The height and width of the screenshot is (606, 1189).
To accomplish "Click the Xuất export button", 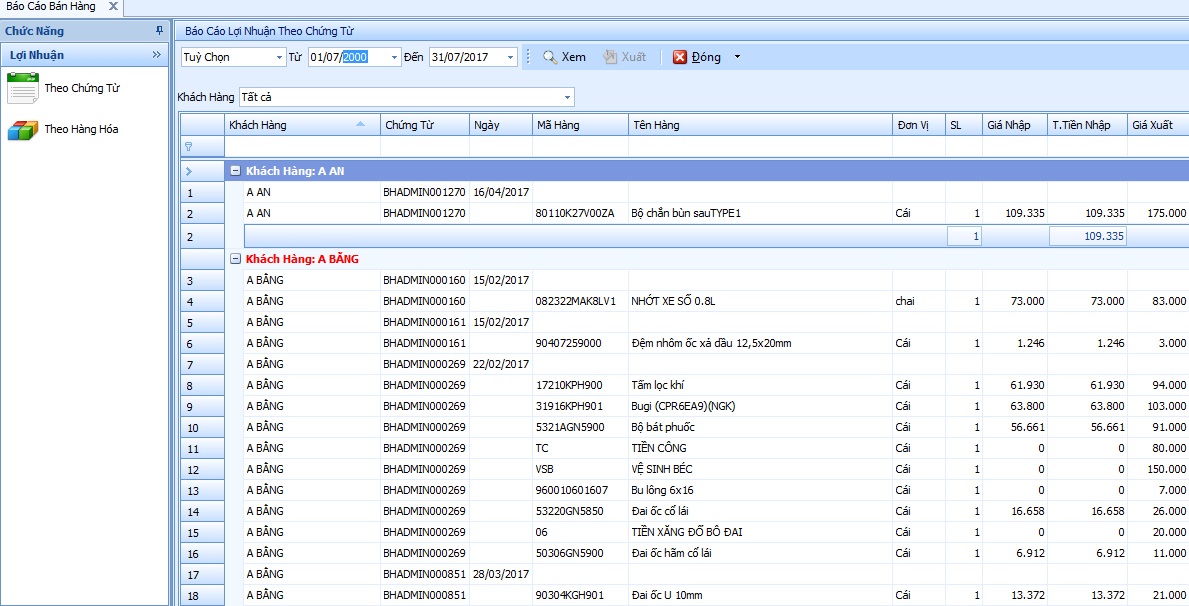I will click(624, 57).
